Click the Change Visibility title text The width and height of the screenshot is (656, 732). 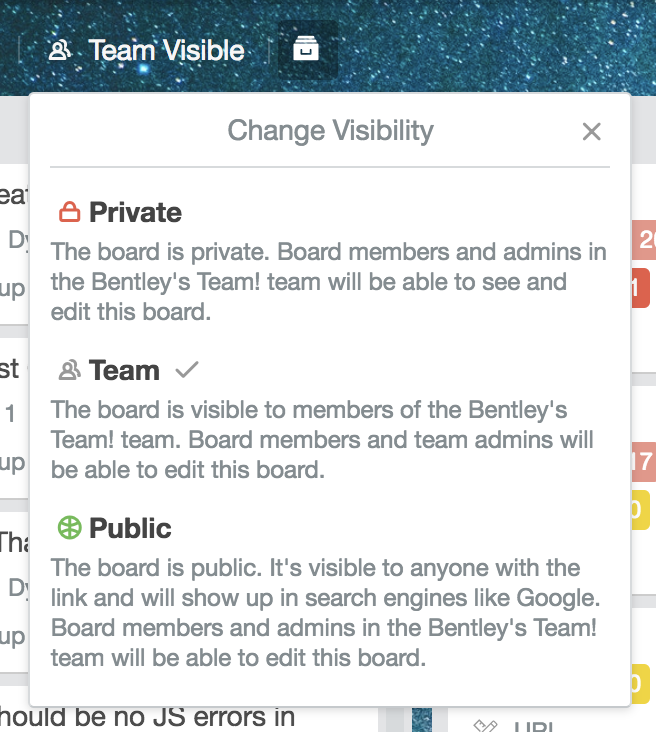[331, 130]
